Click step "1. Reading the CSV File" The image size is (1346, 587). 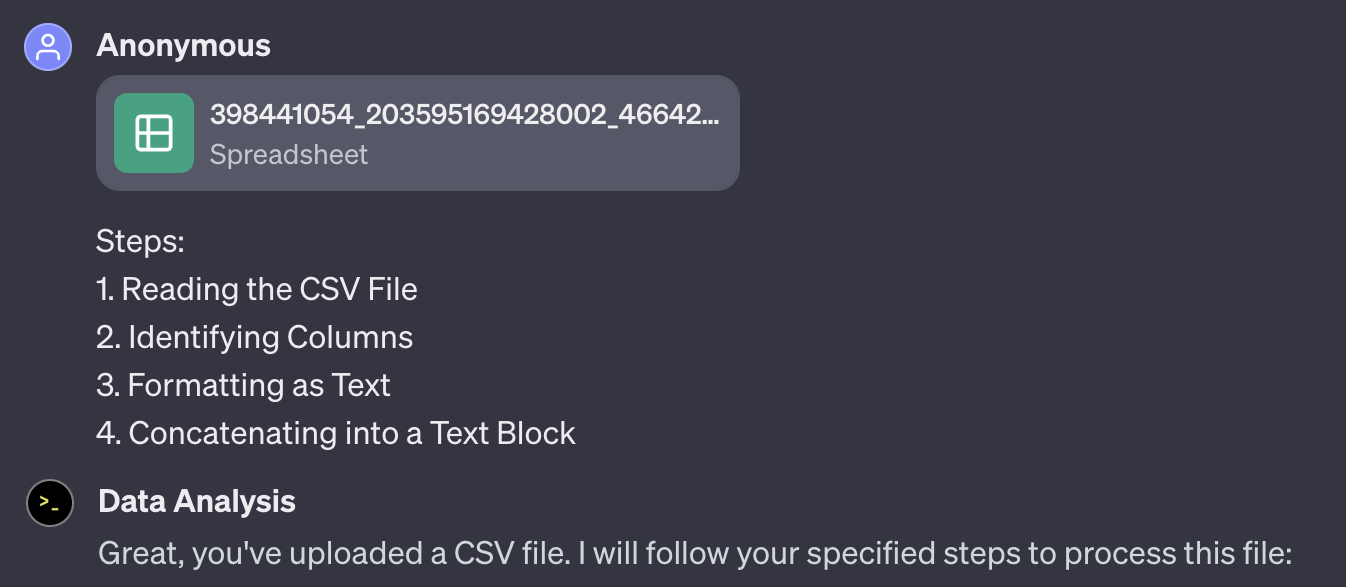(257, 289)
